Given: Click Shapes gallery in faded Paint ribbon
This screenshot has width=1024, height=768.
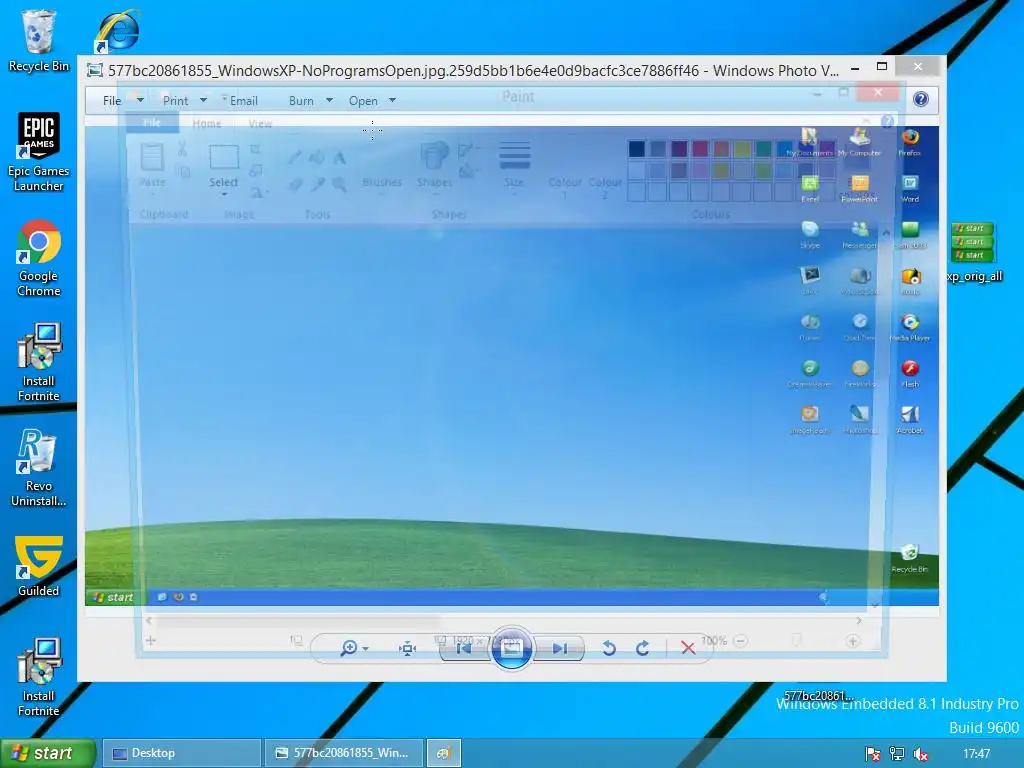Looking at the screenshot, I should click(434, 166).
